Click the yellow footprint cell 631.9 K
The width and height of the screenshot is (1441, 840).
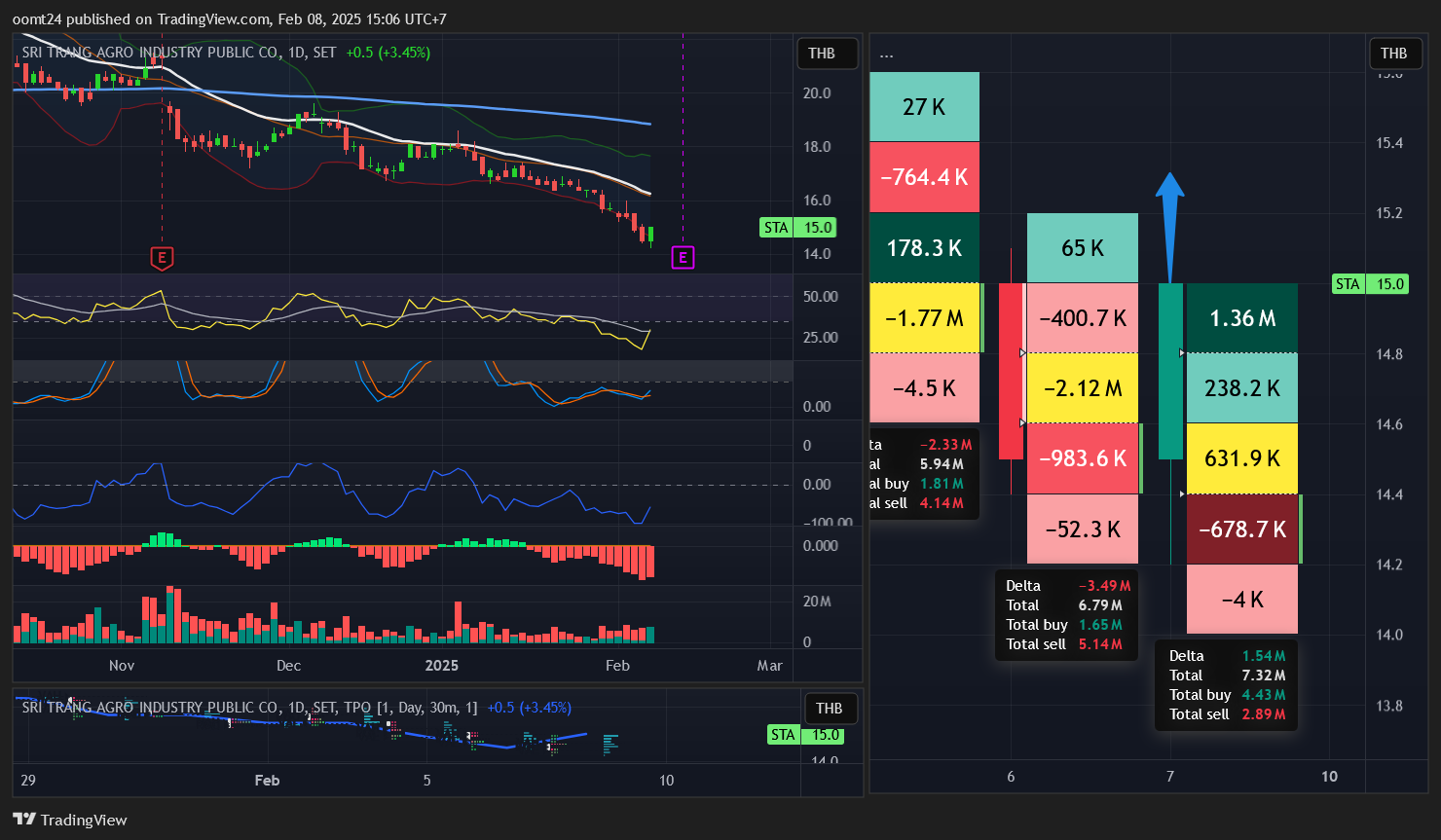(x=1242, y=458)
